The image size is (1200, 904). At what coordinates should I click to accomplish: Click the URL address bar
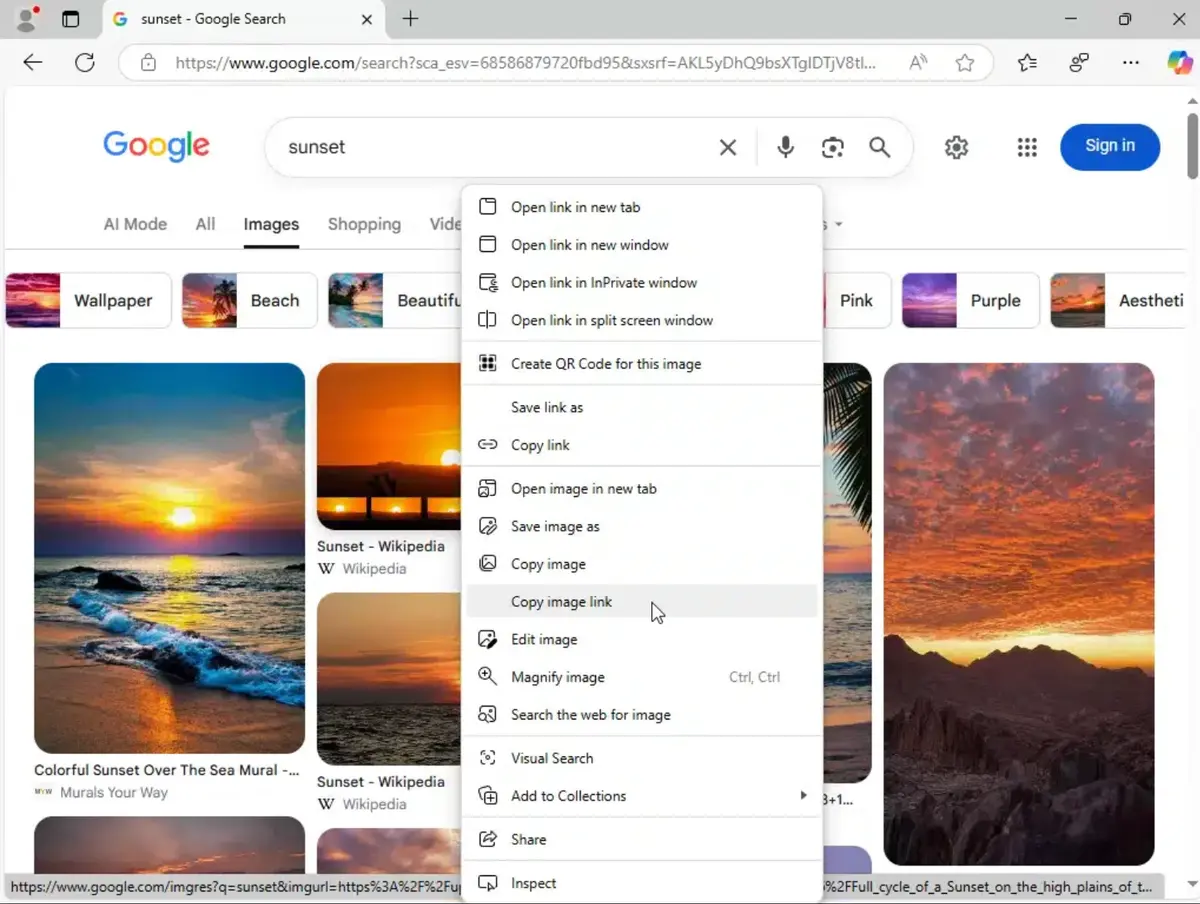coord(525,63)
